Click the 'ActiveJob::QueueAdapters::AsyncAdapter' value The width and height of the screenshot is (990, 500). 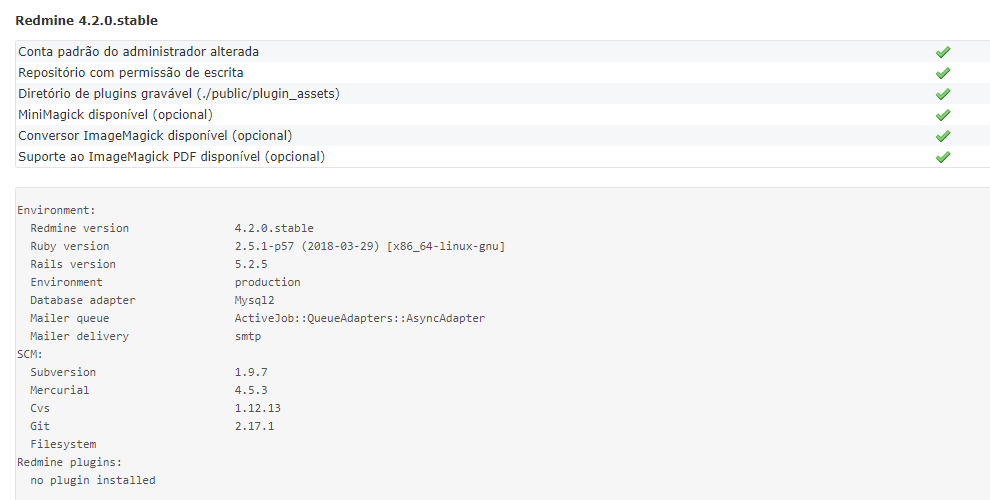[360, 318]
